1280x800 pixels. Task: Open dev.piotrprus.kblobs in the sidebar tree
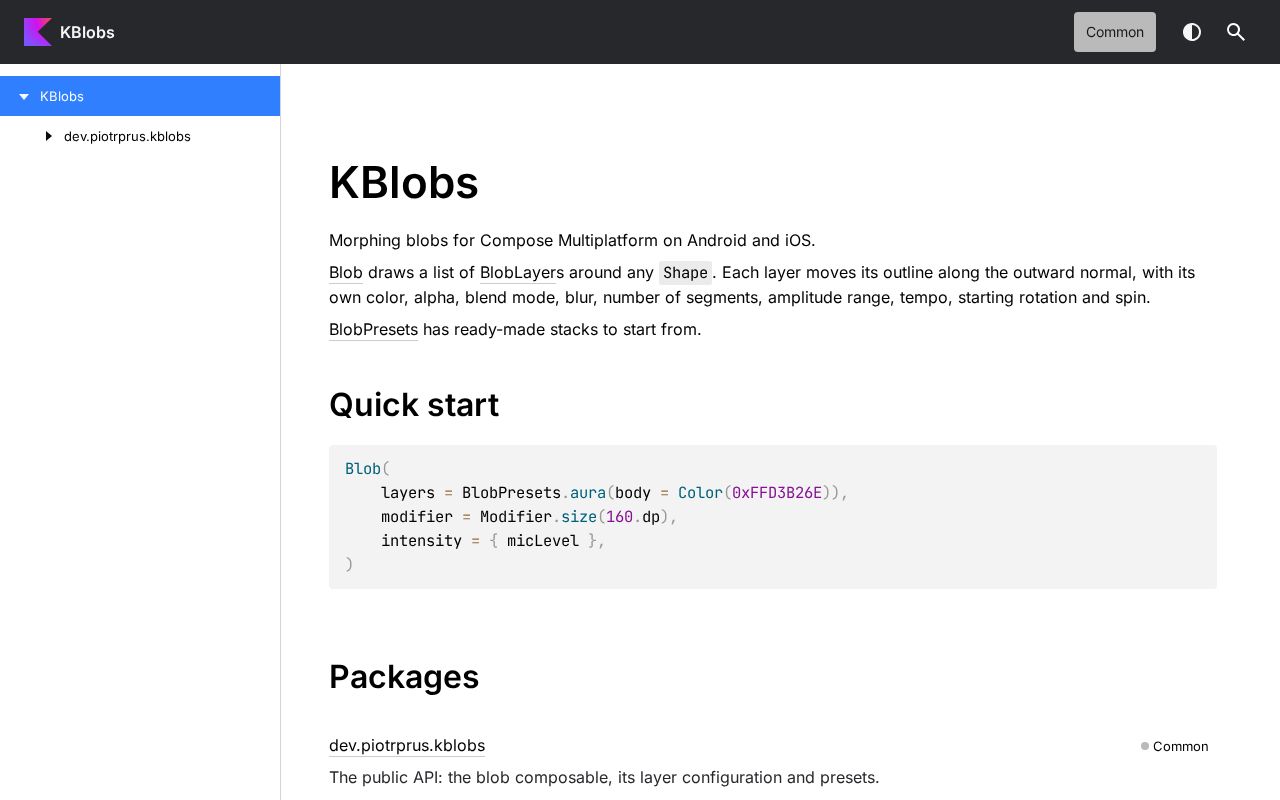[127, 136]
